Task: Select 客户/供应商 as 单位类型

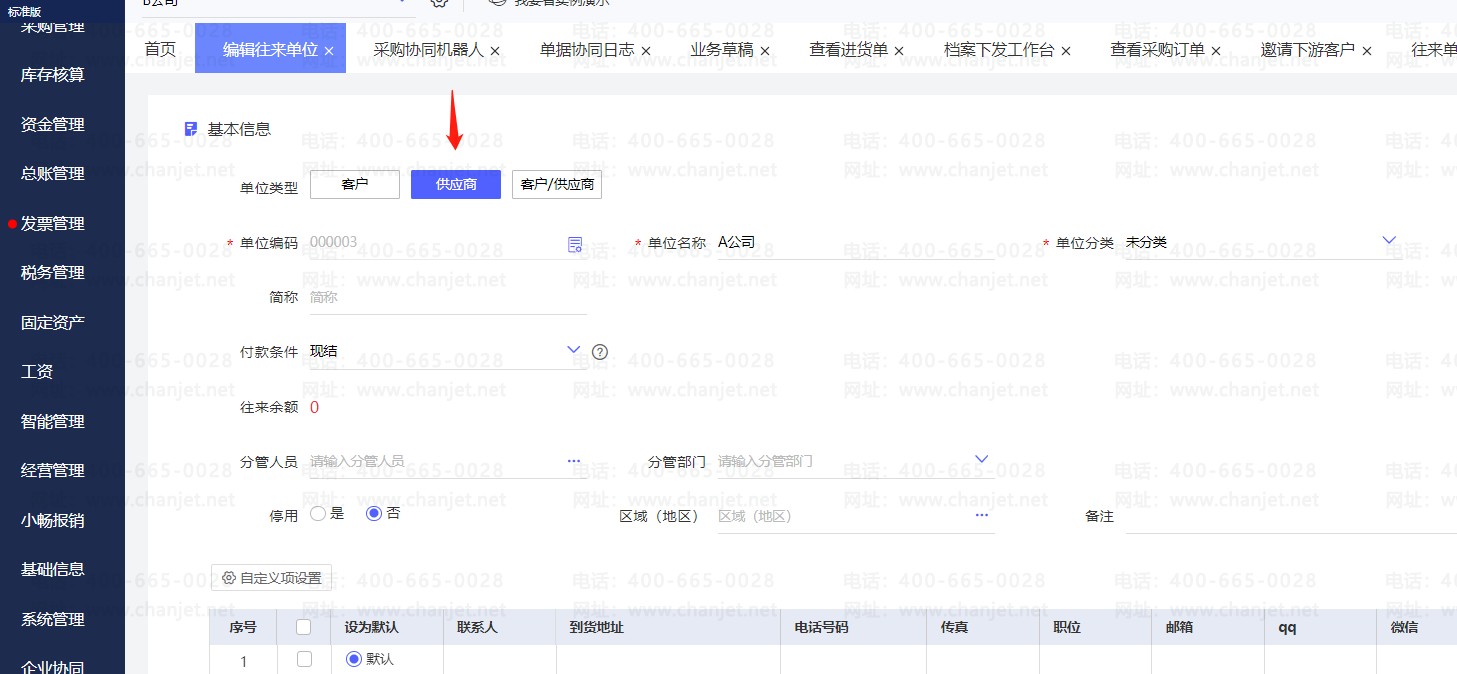Action: pos(557,185)
